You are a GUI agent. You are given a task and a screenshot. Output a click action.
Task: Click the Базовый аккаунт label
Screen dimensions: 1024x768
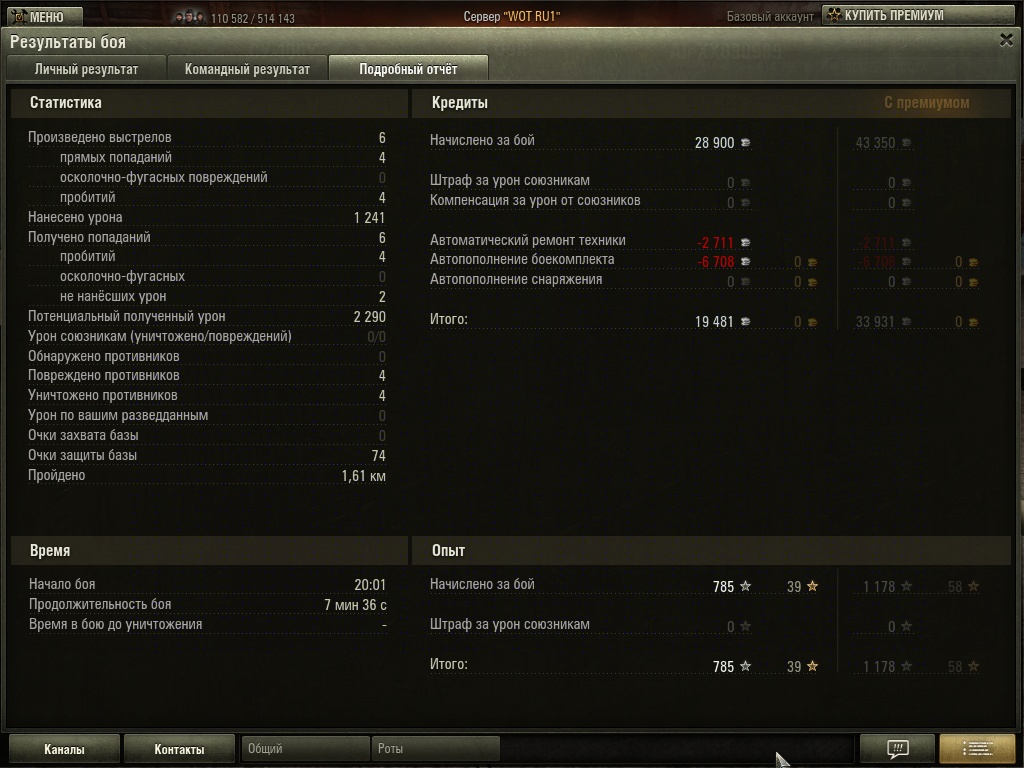tap(770, 17)
